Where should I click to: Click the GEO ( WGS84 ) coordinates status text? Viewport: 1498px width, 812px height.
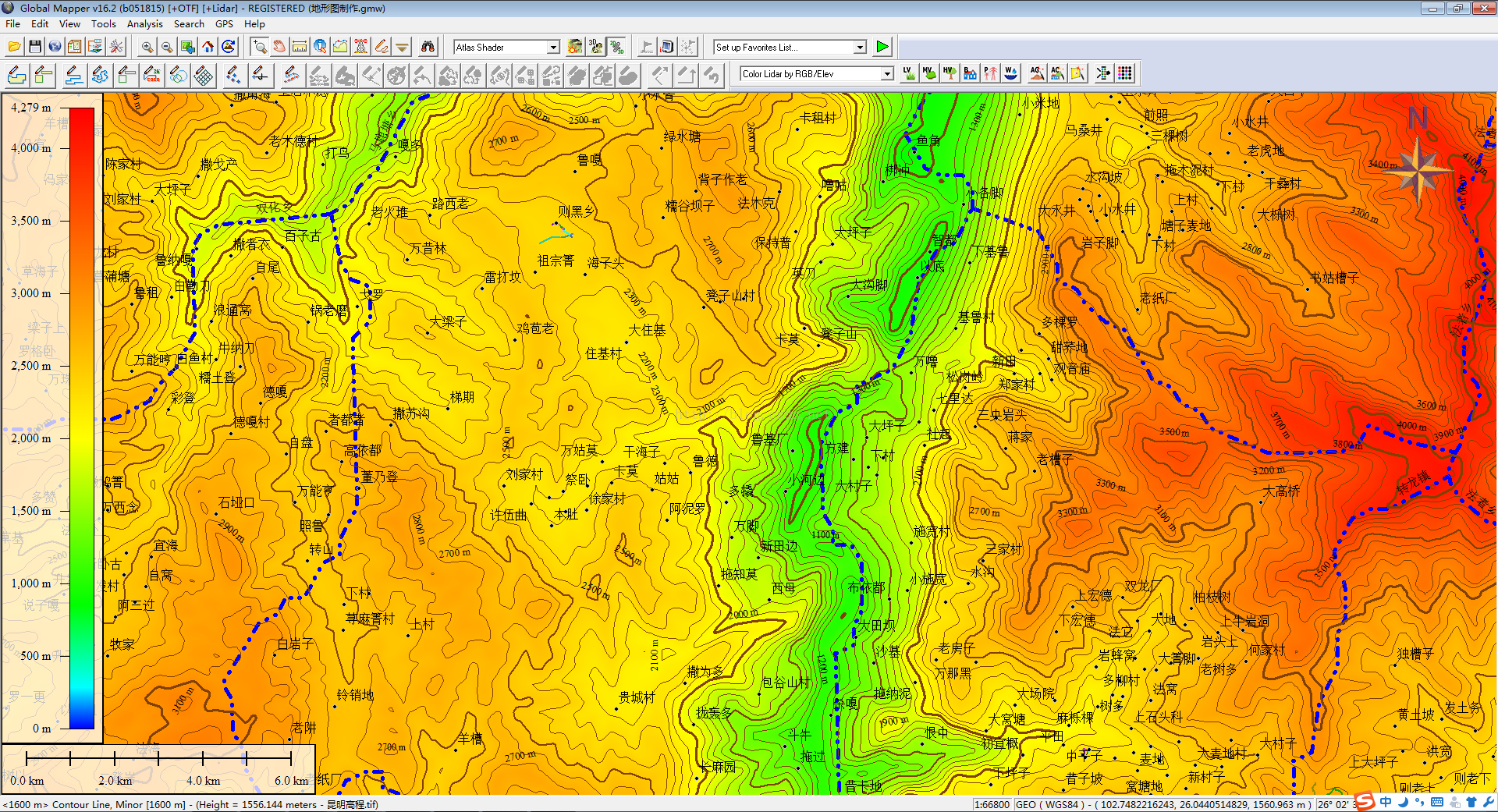1164,804
